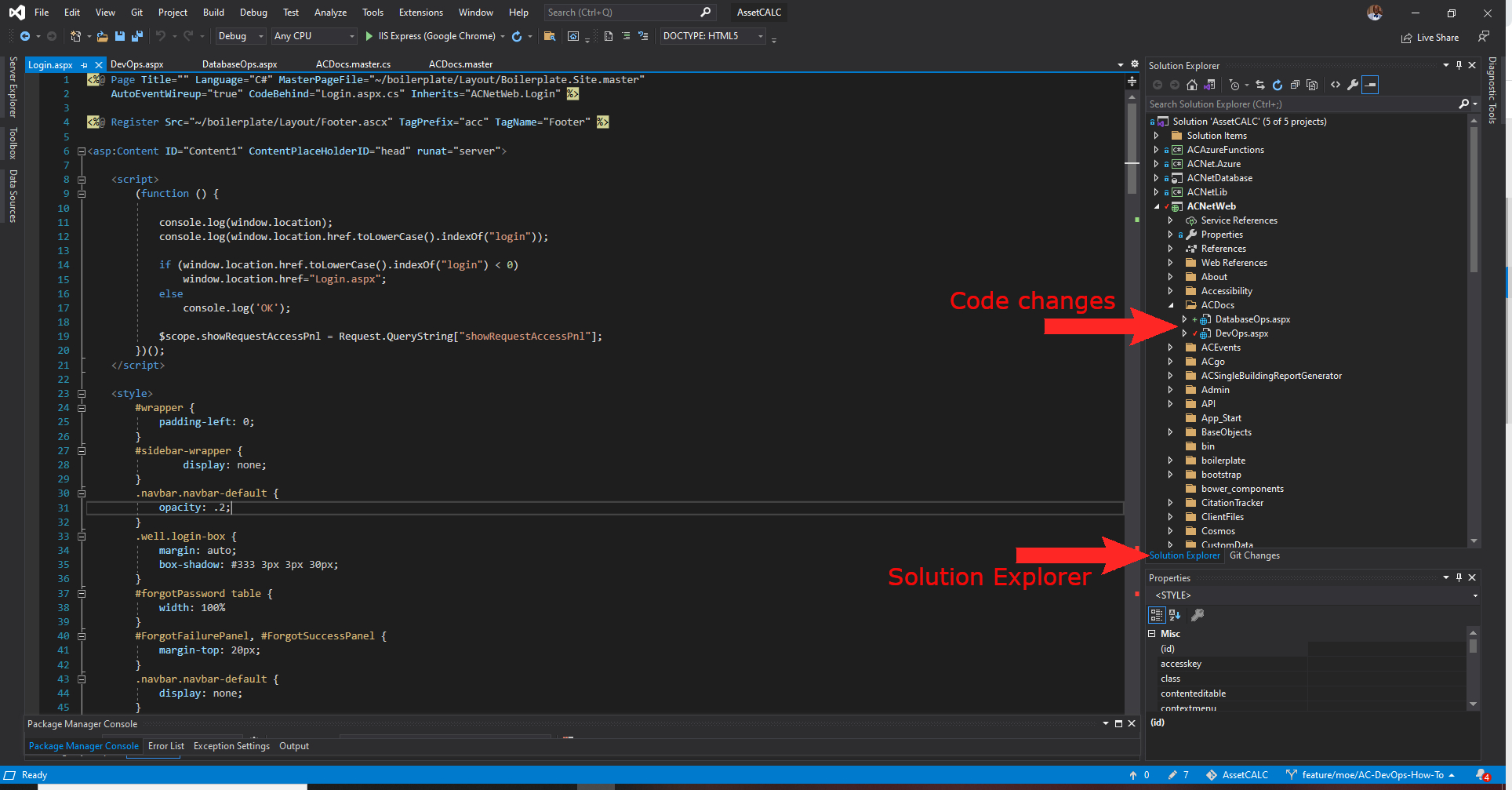Viewport: 1512px width, 790px height.
Task: Select DatabaseOps.aspx in Solution Explorer
Action: 1252,319
